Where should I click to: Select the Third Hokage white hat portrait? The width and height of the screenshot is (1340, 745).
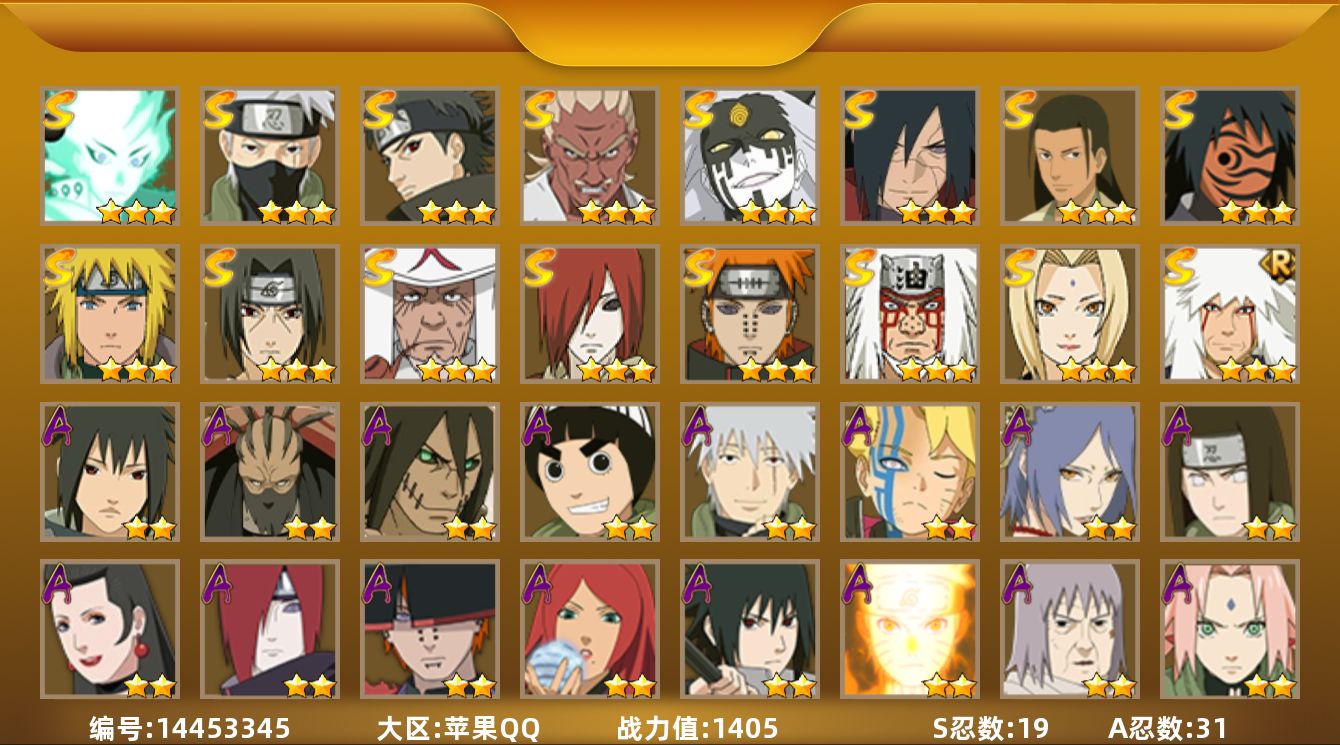click(430, 314)
